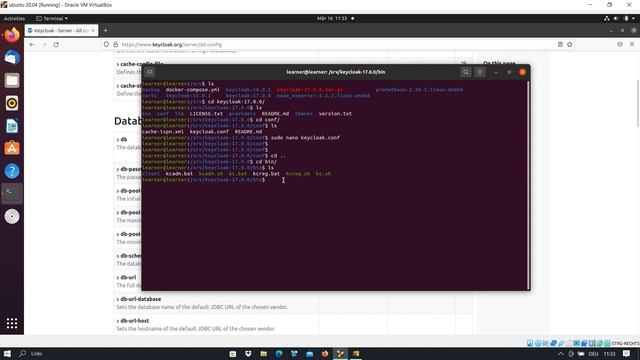The width and height of the screenshot is (640, 360).
Task: Open the Terminal app menu in top bar
Action: click(52, 18)
